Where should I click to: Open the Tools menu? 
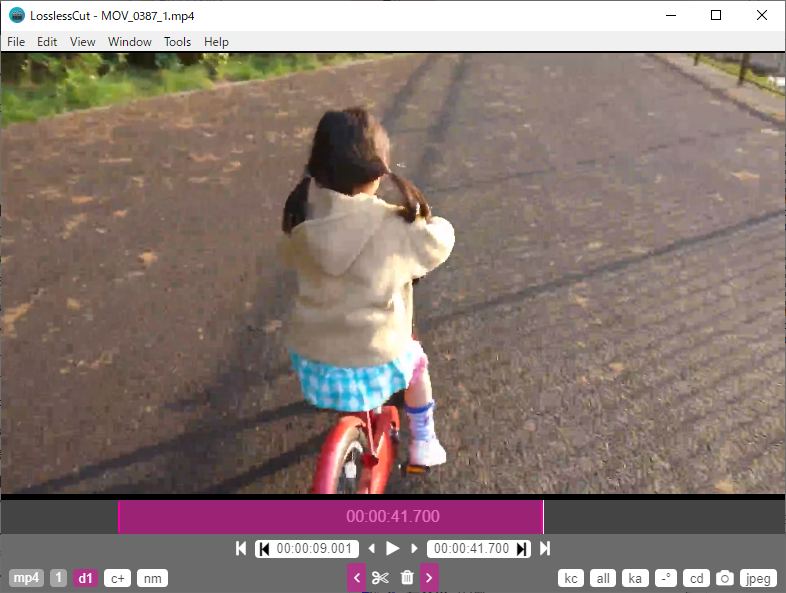(177, 42)
